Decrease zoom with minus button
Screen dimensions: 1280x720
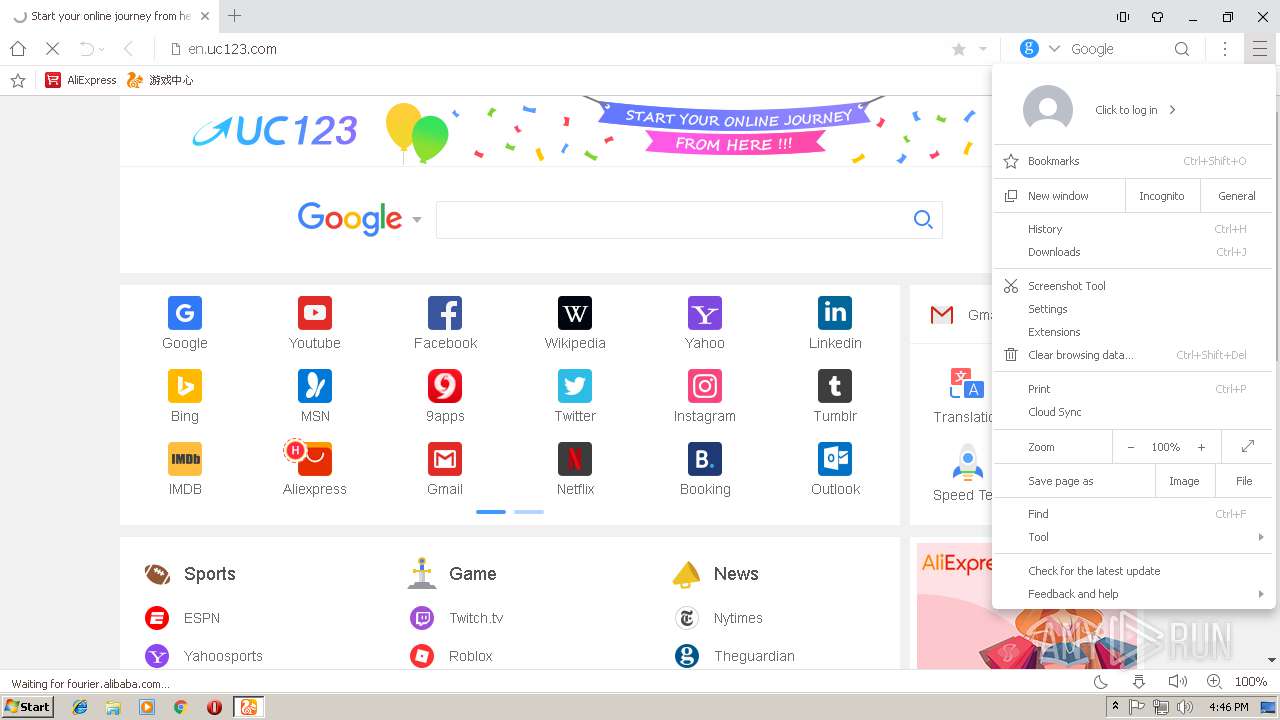(1131, 447)
